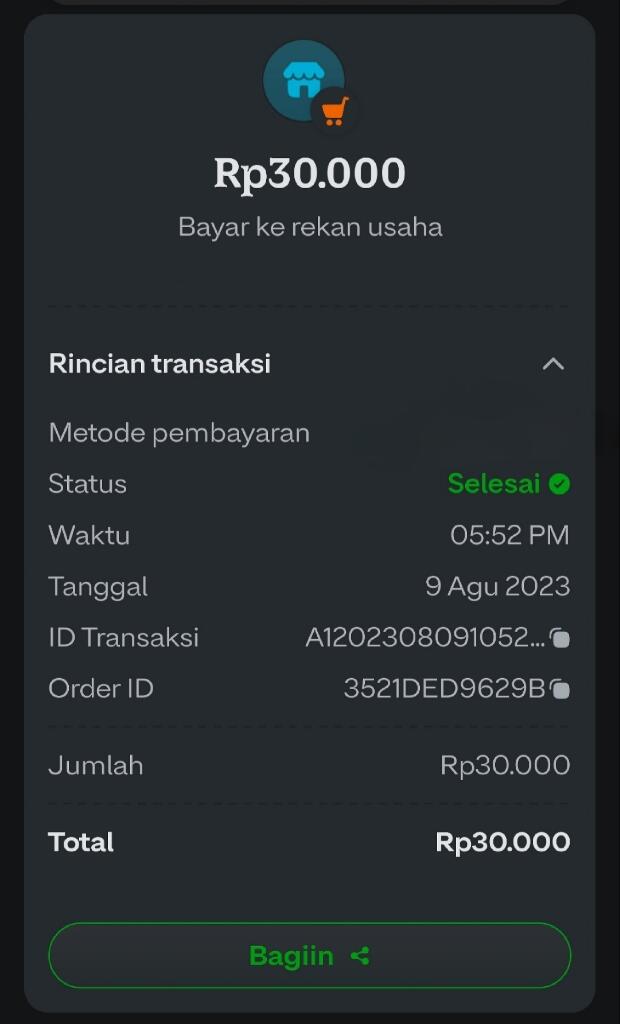The height and width of the screenshot is (1024, 620).
Task: Tap the share icon inside the Bagiin button
Action: coord(361,955)
